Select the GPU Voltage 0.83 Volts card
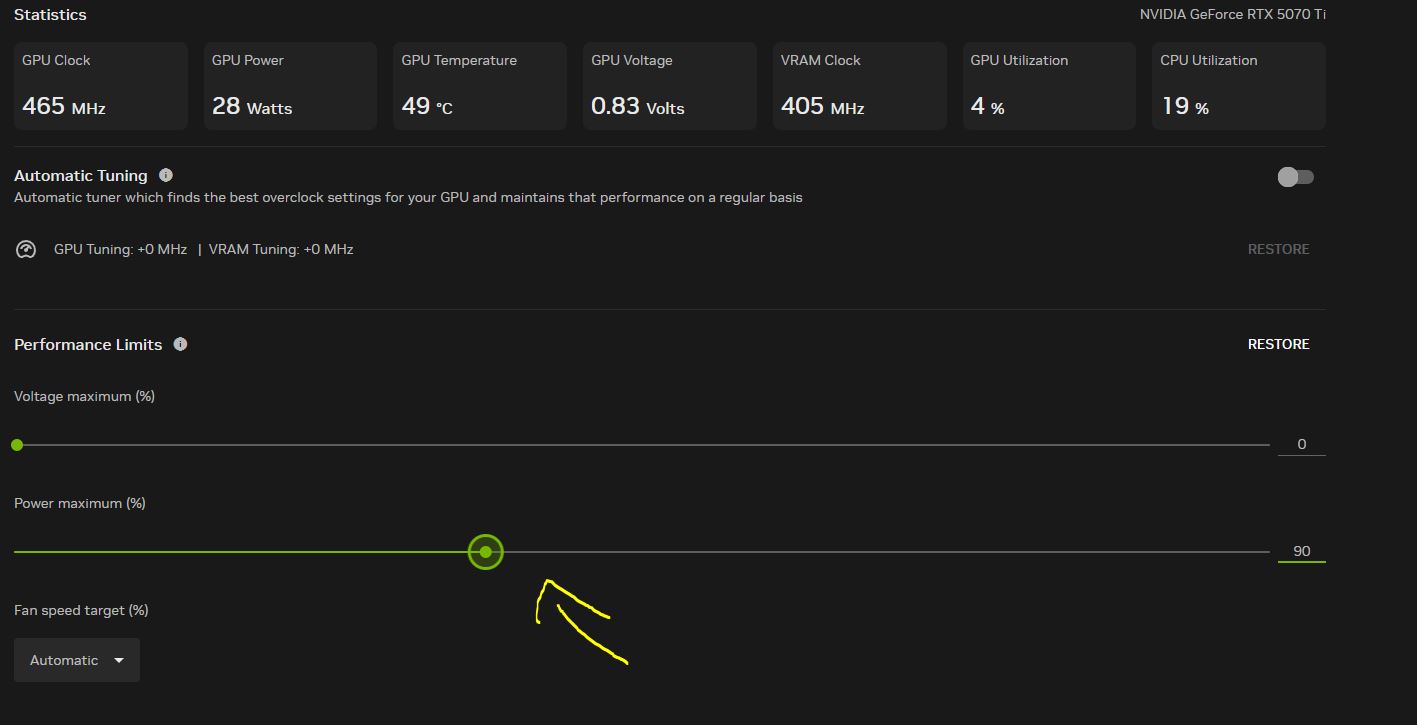This screenshot has width=1417, height=725. 670,86
